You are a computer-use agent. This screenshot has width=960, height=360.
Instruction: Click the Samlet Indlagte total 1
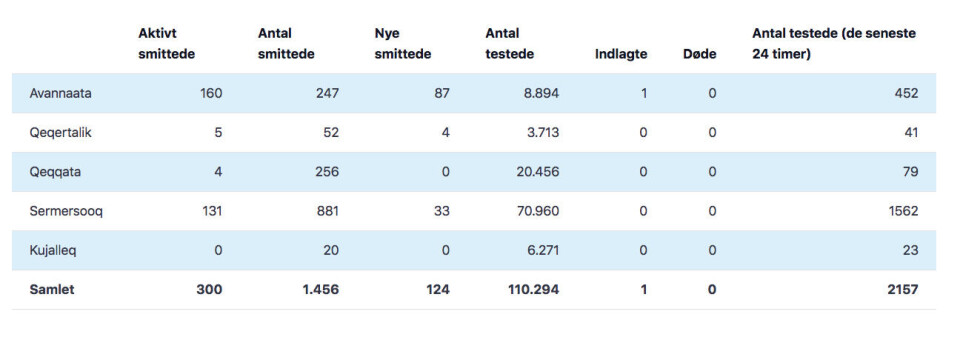pos(644,290)
